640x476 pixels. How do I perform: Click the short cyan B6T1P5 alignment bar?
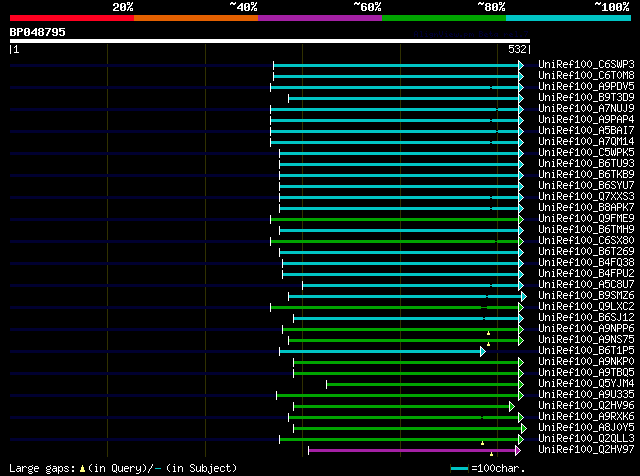pos(380,351)
